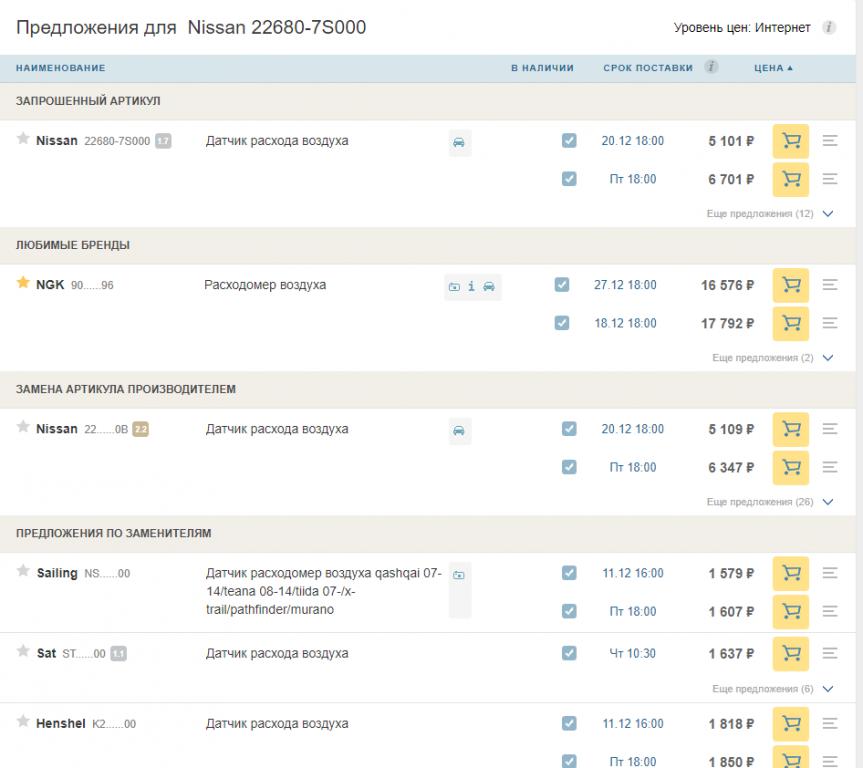863x768 pixels.
Task: Click the Наименование column header
Action: [x=61, y=68]
